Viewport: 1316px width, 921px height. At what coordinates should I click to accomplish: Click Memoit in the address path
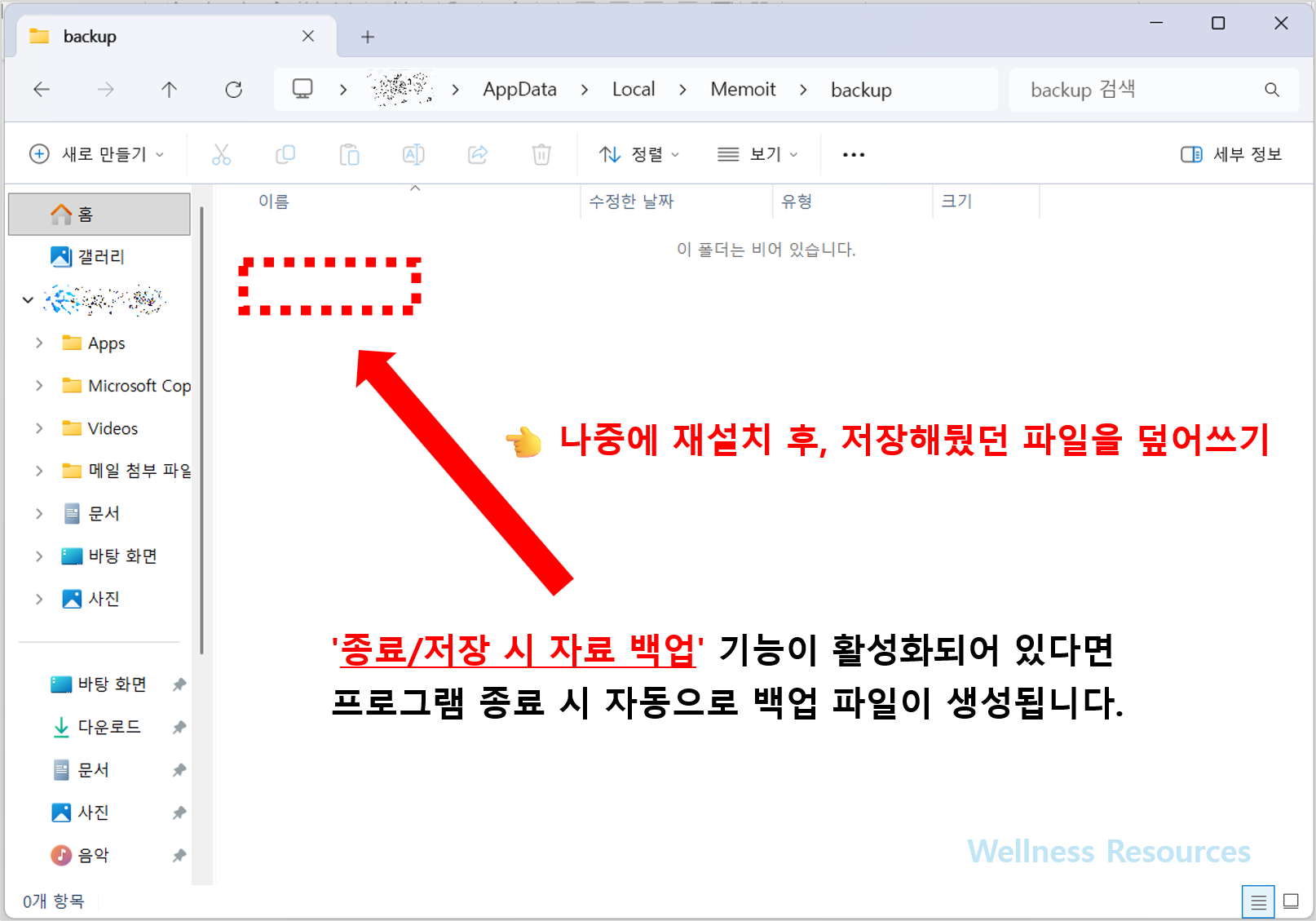tap(743, 89)
